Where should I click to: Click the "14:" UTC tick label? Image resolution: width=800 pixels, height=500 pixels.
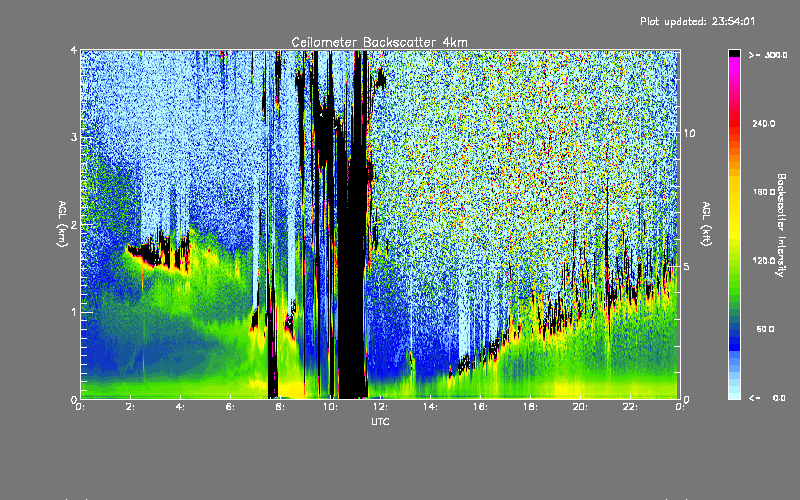click(x=430, y=407)
